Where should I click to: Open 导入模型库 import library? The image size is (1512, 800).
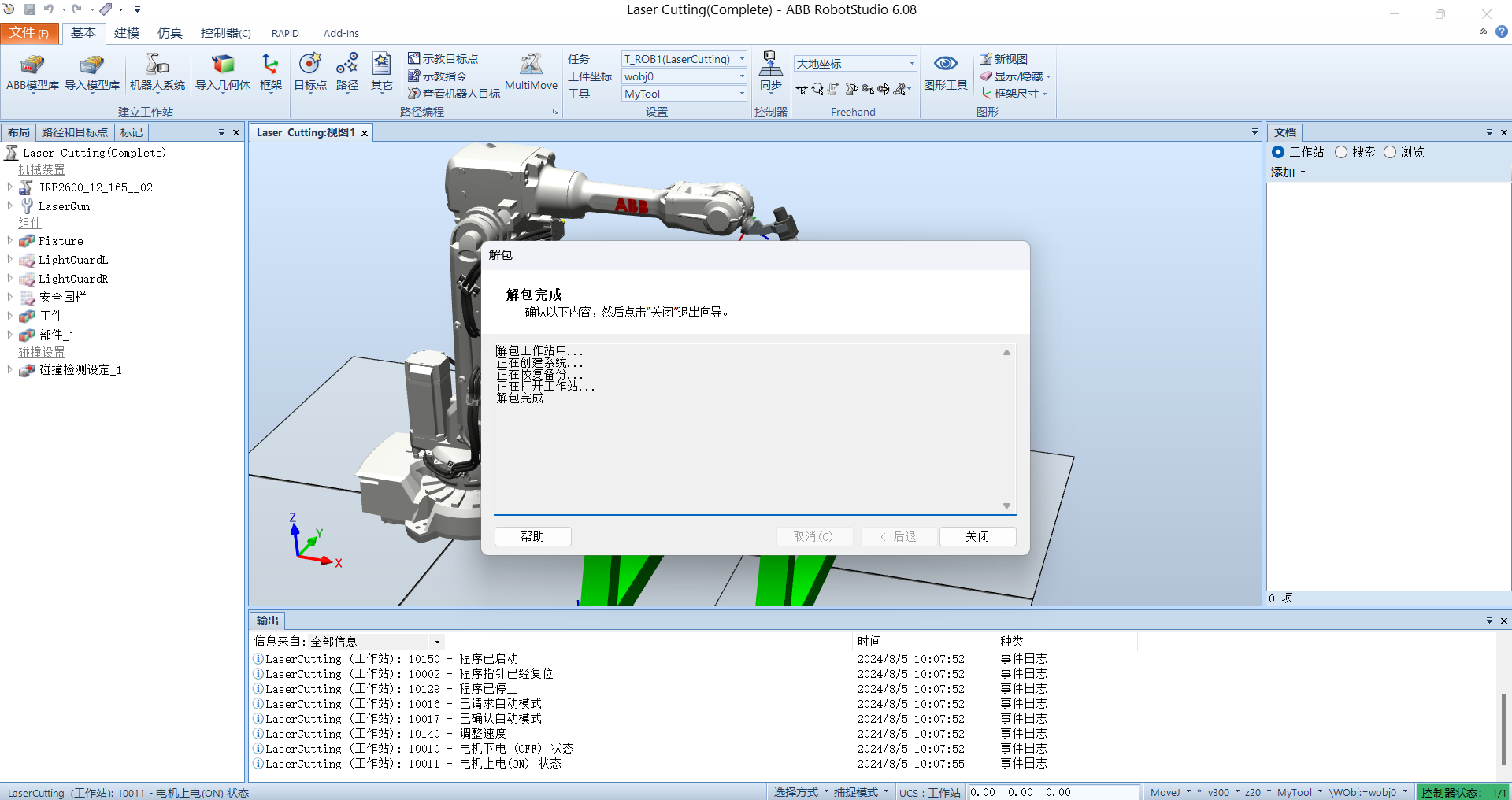point(92,72)
